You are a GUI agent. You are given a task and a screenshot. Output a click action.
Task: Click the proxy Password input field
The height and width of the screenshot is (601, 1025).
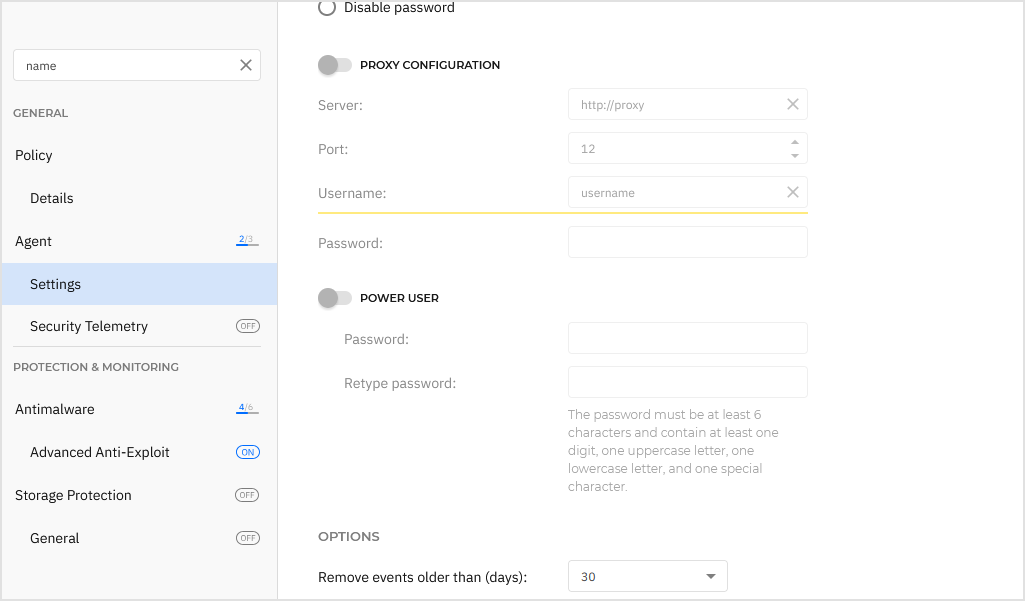[x=687, y=242]
